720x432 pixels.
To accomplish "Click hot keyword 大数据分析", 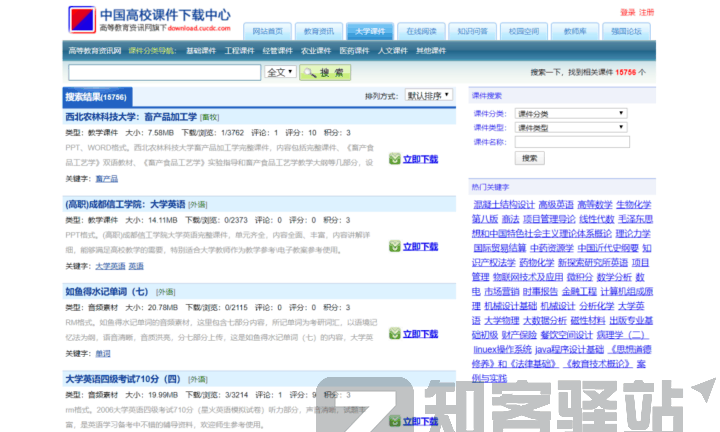I will (545, 320).
